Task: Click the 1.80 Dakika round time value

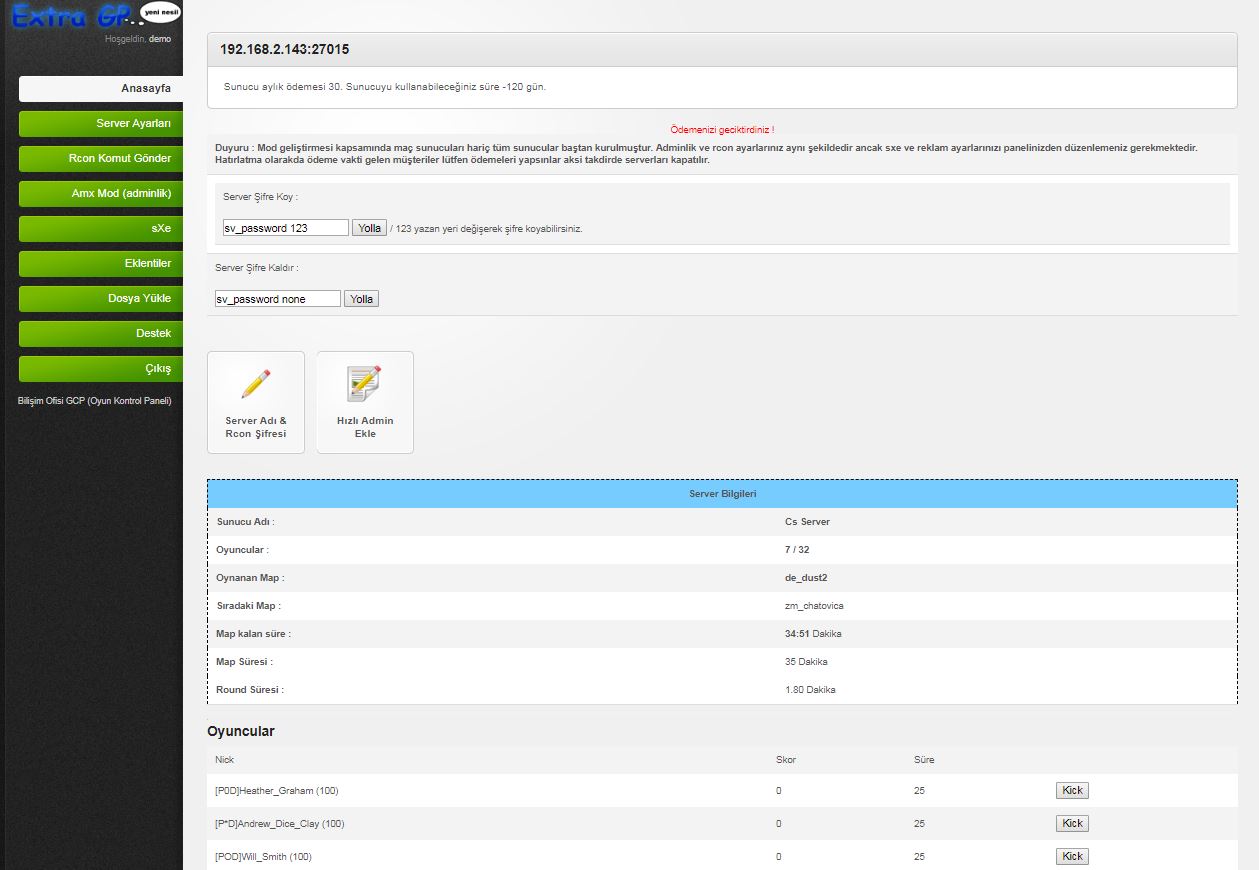Action: coord(810,690)
